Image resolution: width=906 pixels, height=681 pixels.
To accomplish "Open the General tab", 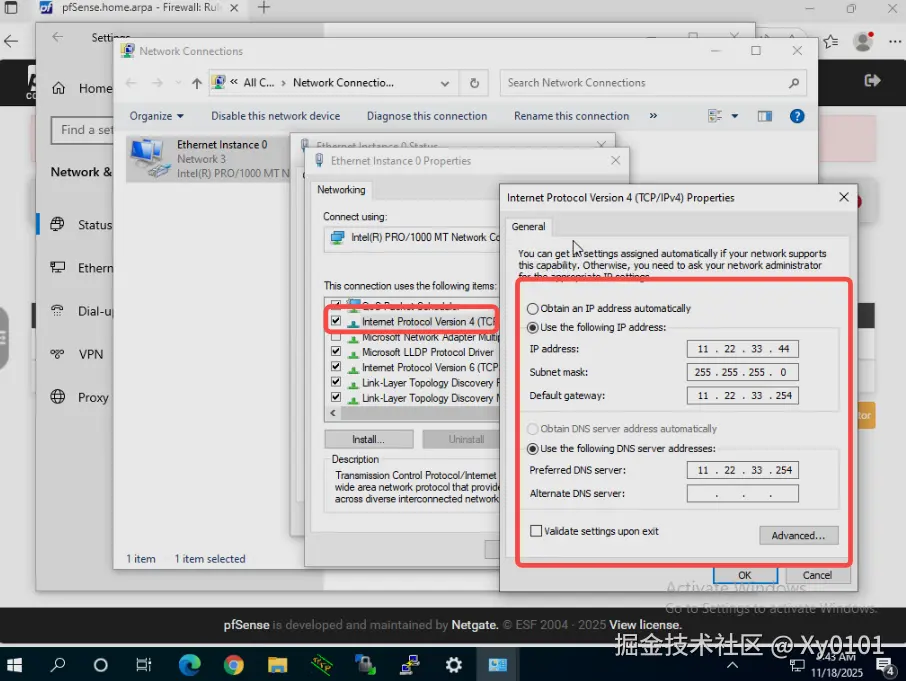I will (528, 226).
